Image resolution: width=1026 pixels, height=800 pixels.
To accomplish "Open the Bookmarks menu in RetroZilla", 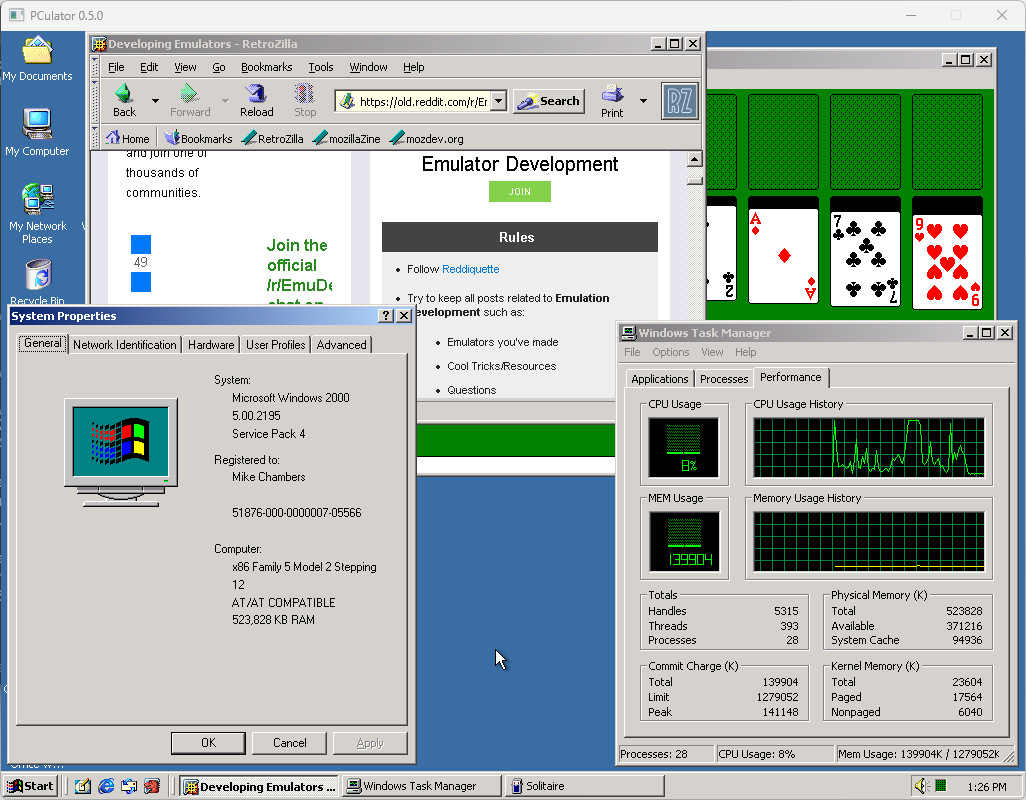I will click(x=266, y=67).
